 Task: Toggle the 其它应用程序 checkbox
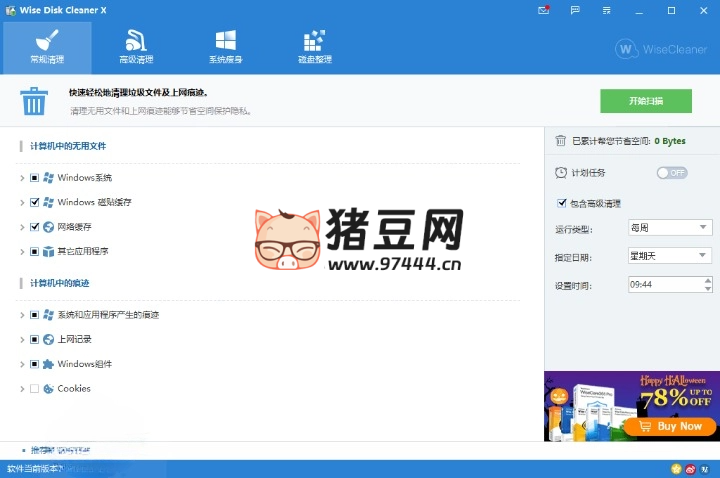pos(34,252)
